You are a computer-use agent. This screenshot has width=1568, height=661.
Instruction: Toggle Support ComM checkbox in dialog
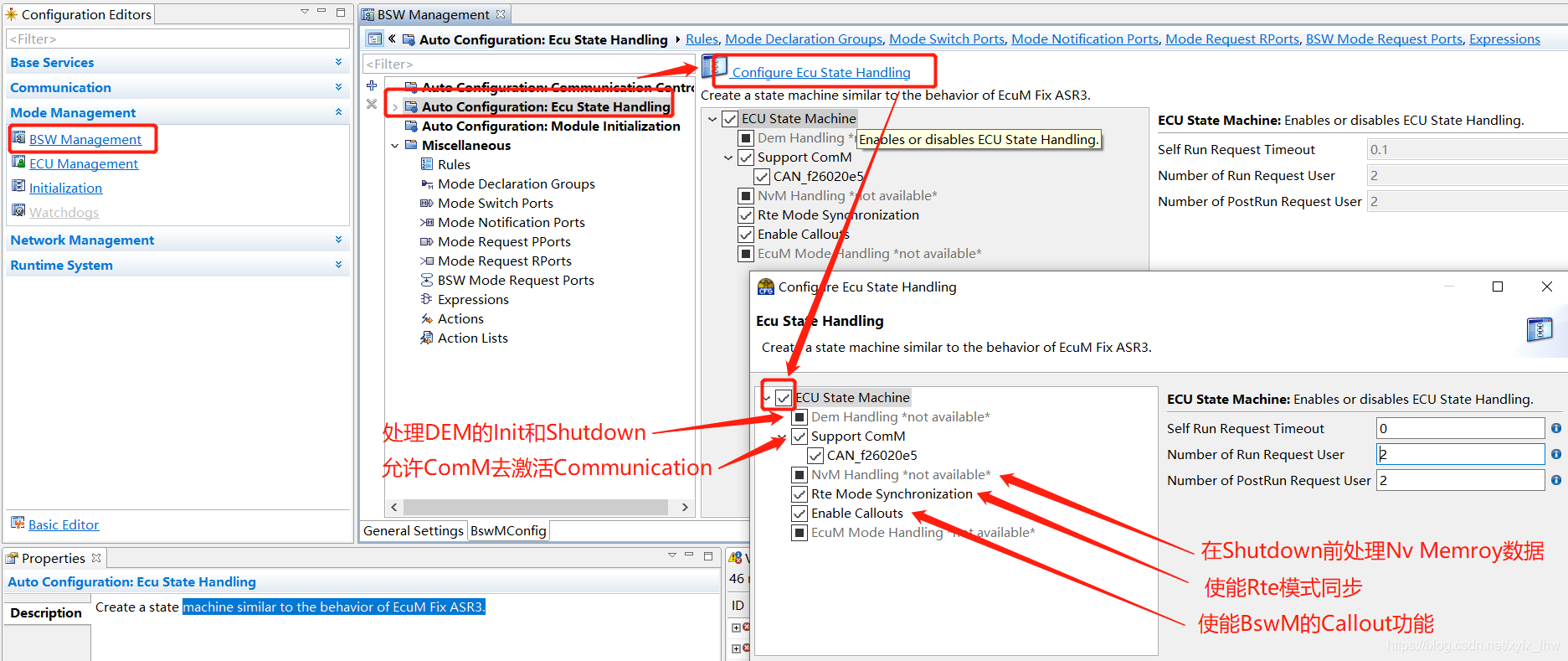coord(799,436)
